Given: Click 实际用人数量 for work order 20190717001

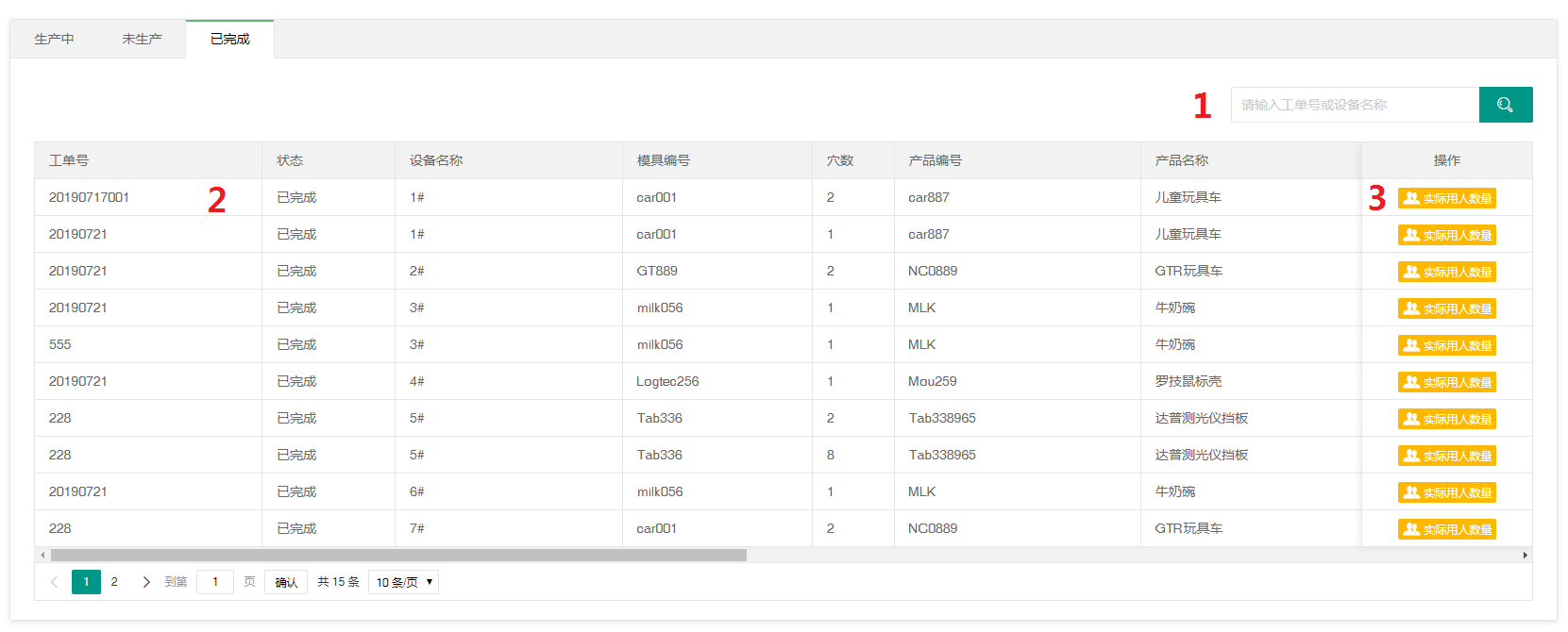Looking at the screenshot, I should click(1446, 198).
